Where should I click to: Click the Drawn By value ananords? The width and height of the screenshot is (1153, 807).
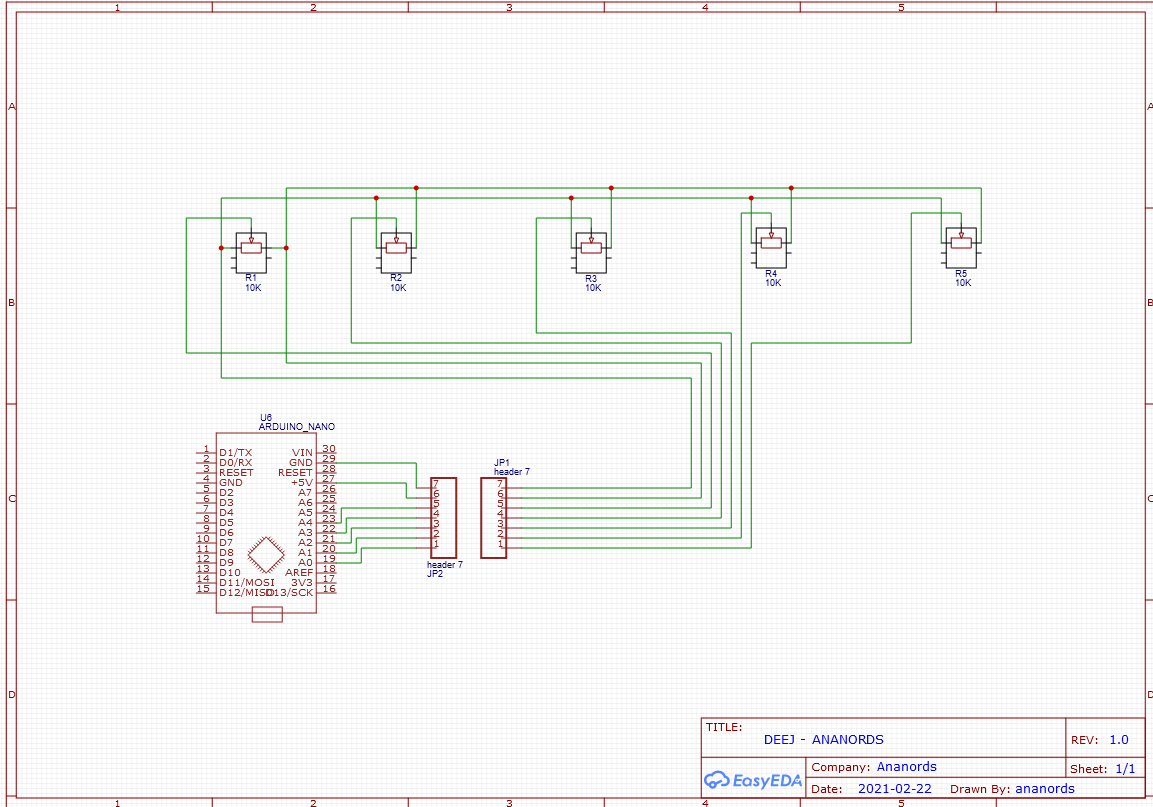[x=1045, y=789]
